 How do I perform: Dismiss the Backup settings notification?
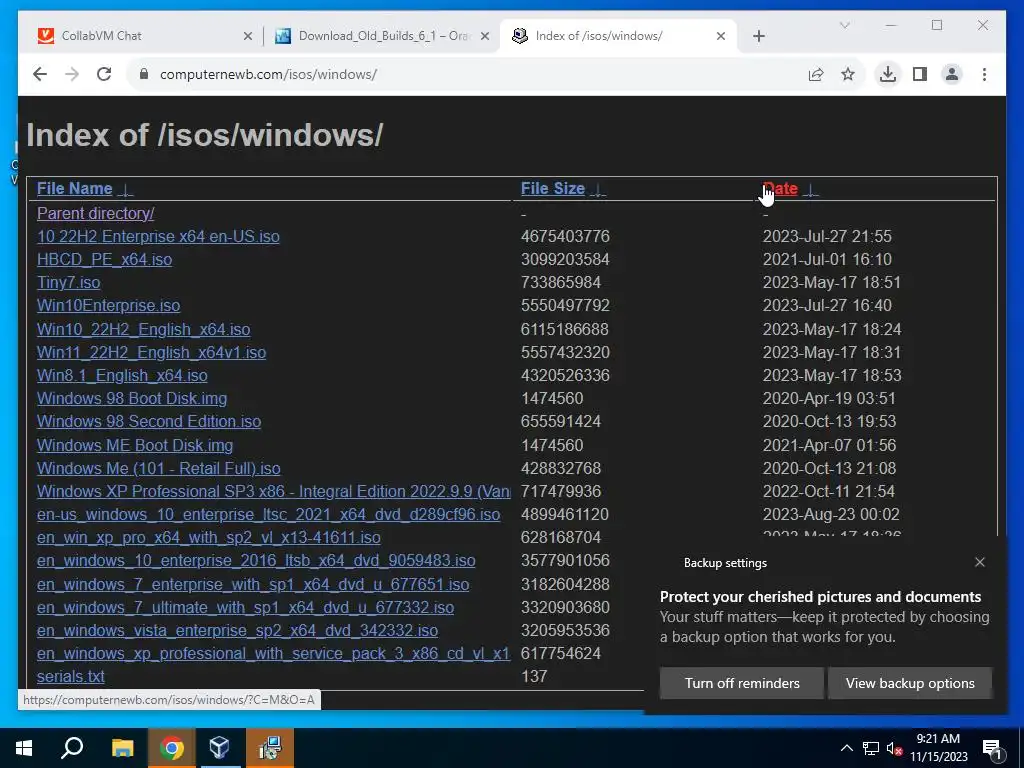[980, 562]
